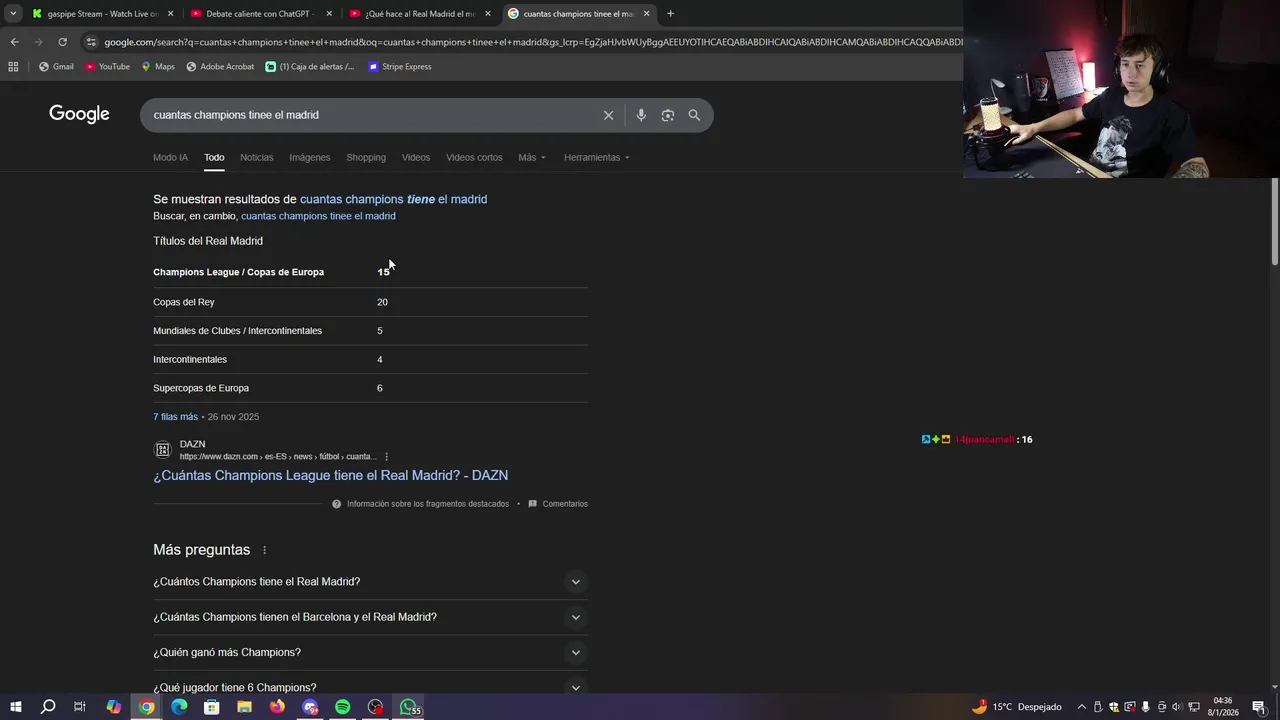Open the DAZN result options menu
The image size is (1280, 720).
tap(386, 457)
